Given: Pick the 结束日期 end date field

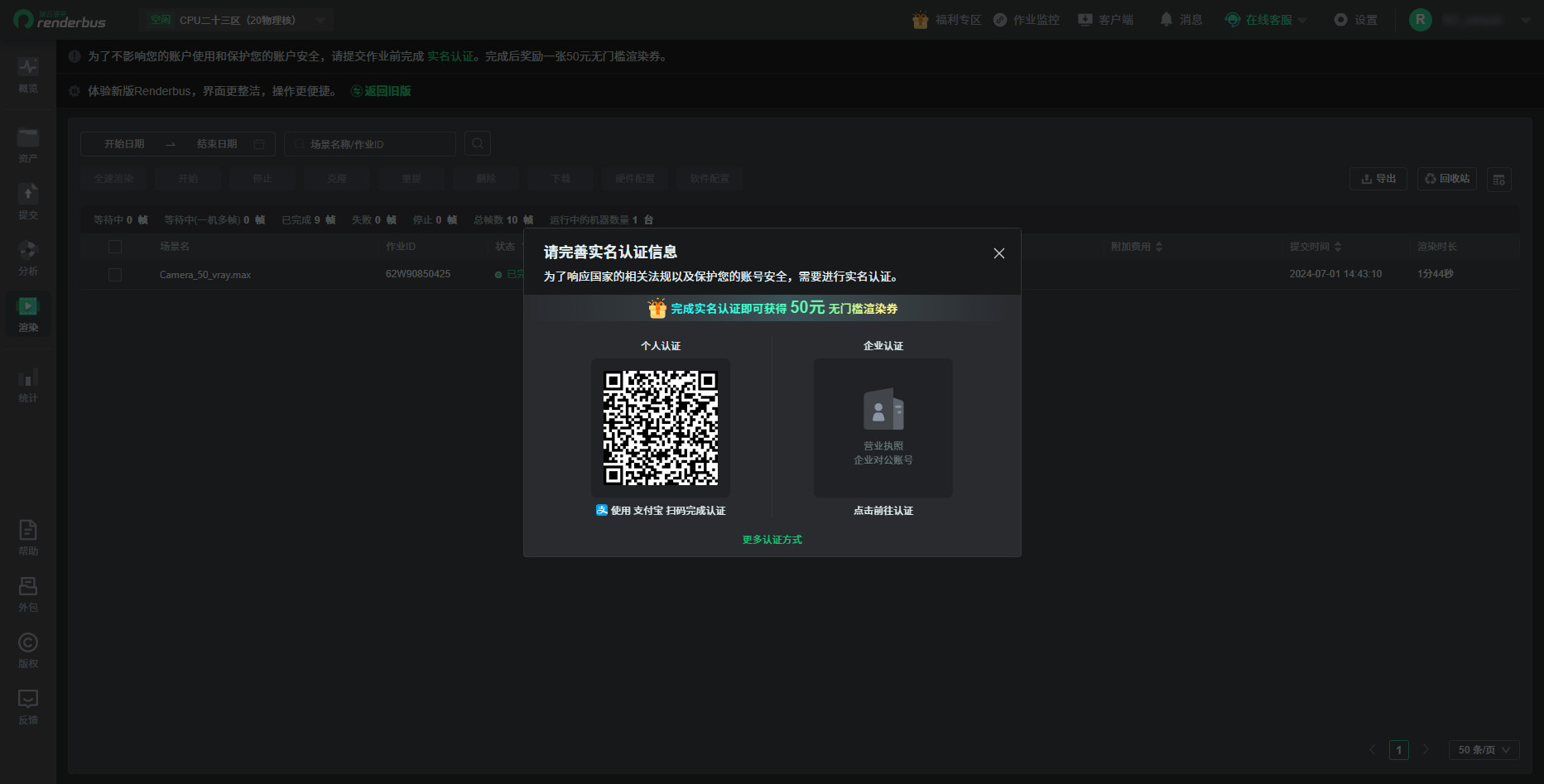Looking at the screenshot, I should (217, 144).
